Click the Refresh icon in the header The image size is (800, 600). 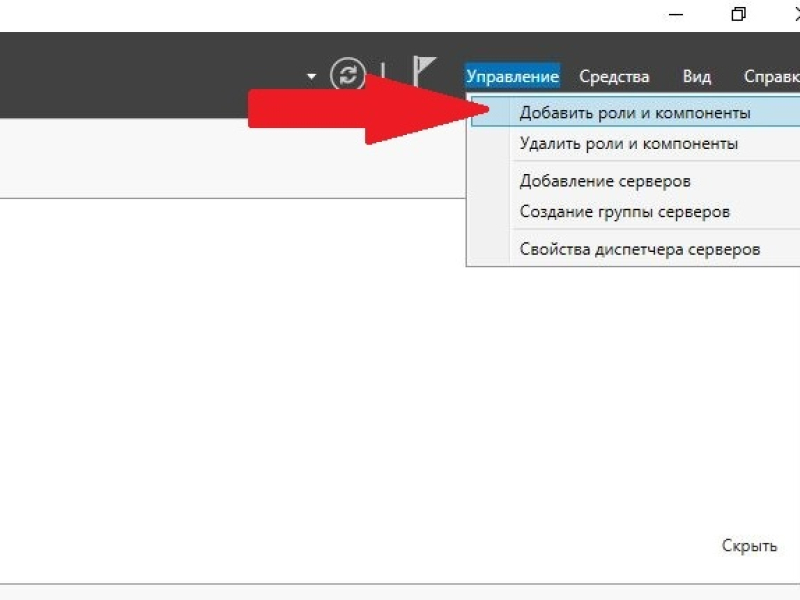tap(347, 76)
